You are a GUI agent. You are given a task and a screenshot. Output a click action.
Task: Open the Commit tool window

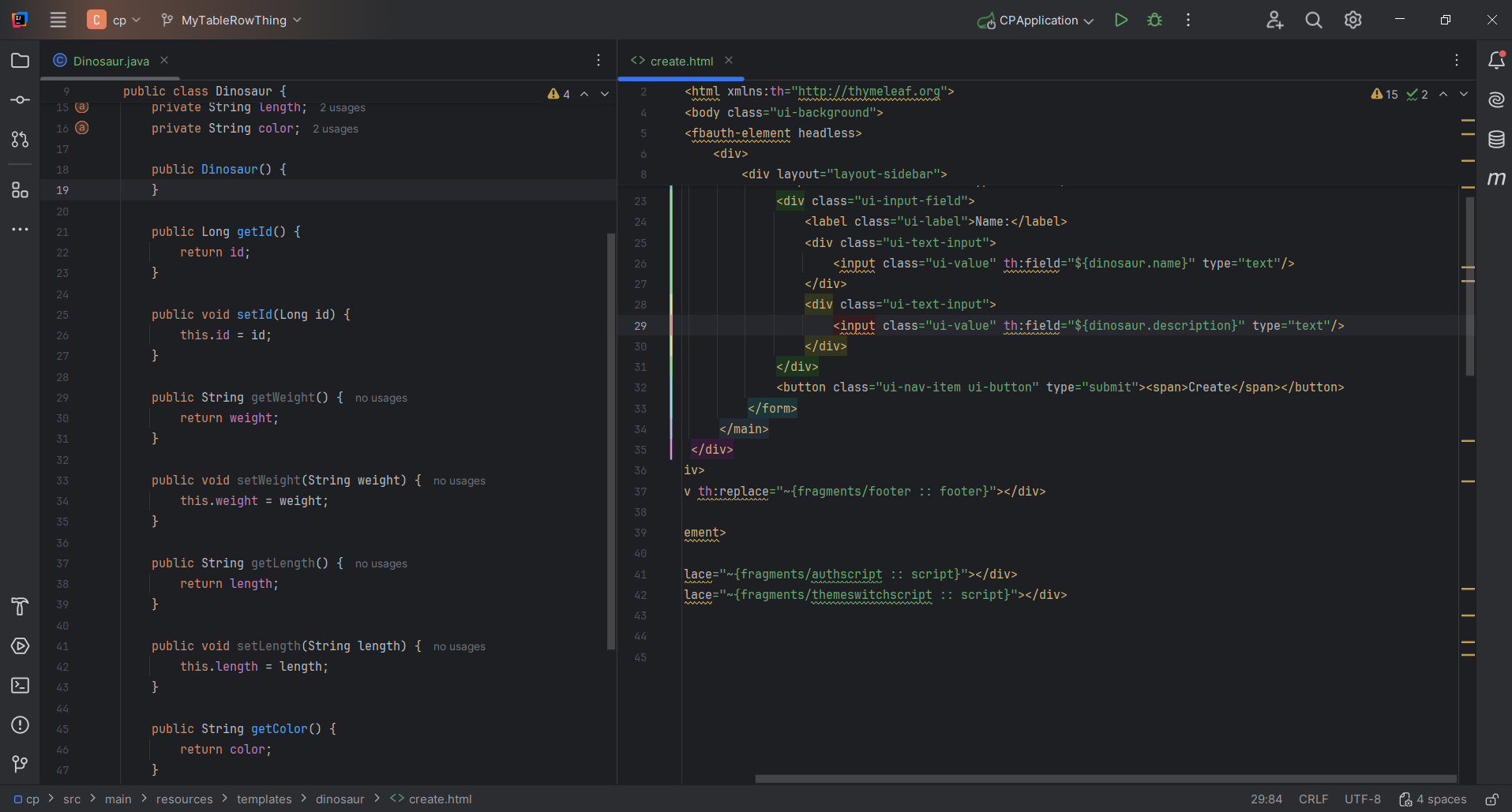click(x=20, y=99)
